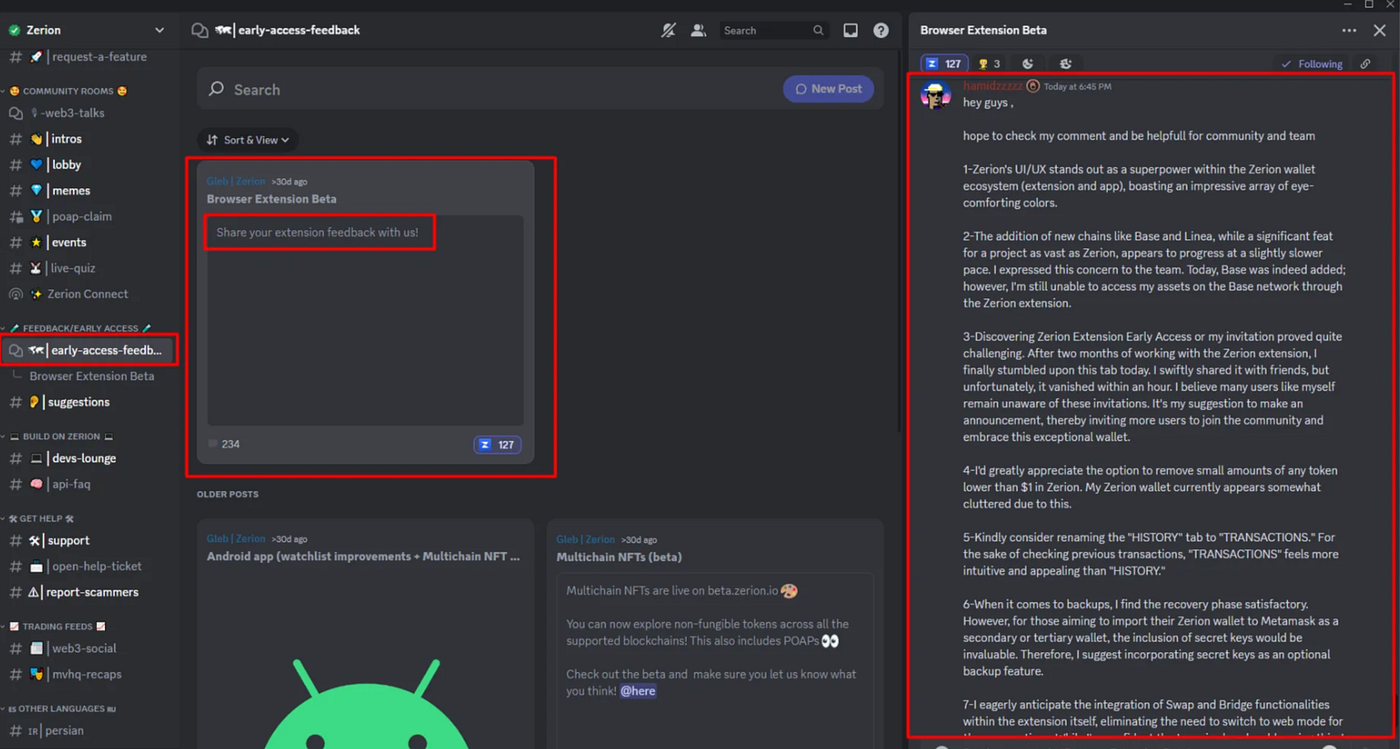Click the hamidzzzzz username in thread
The height and width of the screenshot is (749, 1400).
[993, 86]
